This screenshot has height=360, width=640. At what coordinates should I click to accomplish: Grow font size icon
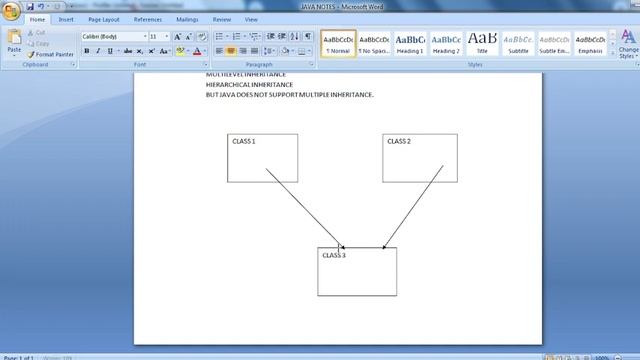click(x=178, y=37)
